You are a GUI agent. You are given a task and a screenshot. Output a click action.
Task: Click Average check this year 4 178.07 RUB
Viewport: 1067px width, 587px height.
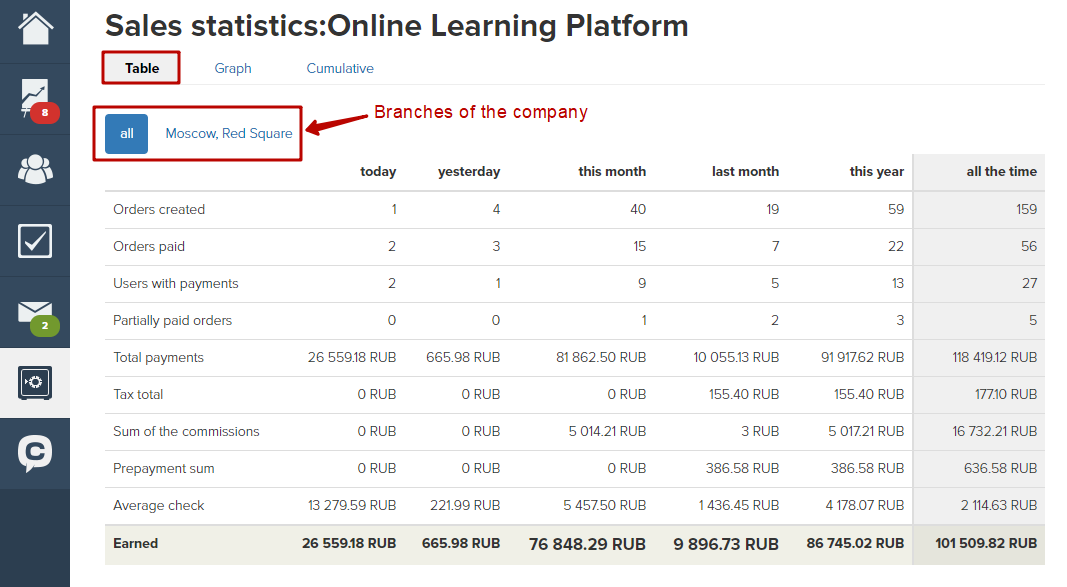click(x=864, y=505)
